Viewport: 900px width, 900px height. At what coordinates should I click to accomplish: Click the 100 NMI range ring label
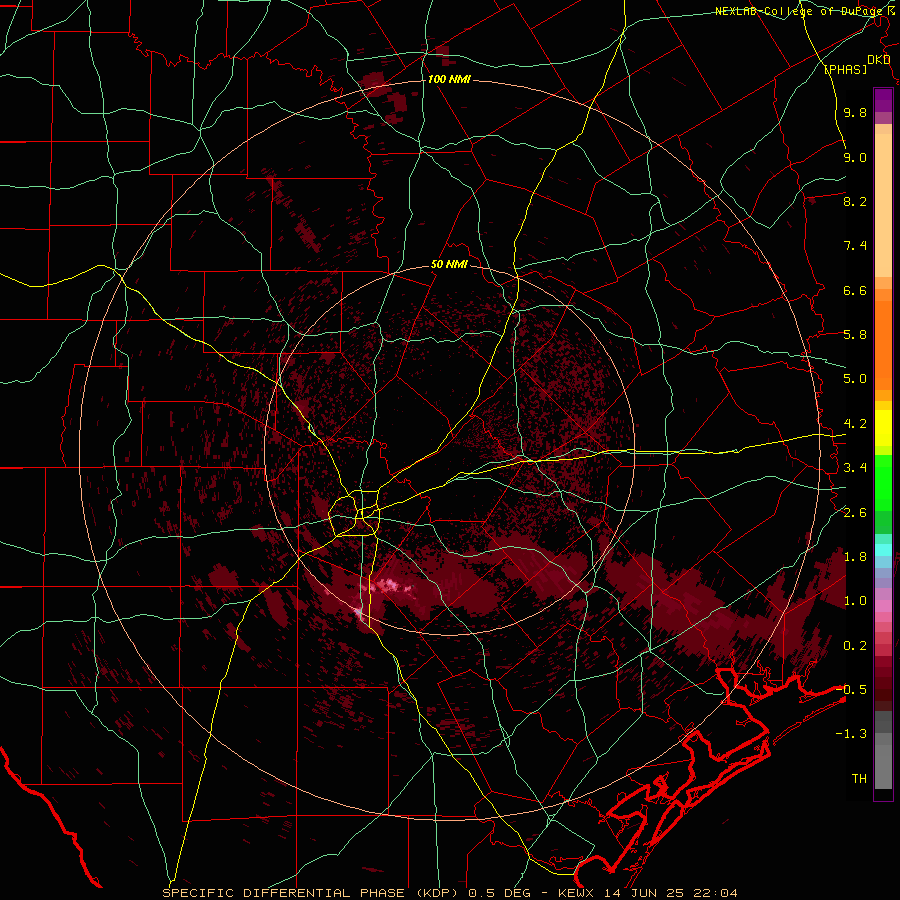point(449,79)
